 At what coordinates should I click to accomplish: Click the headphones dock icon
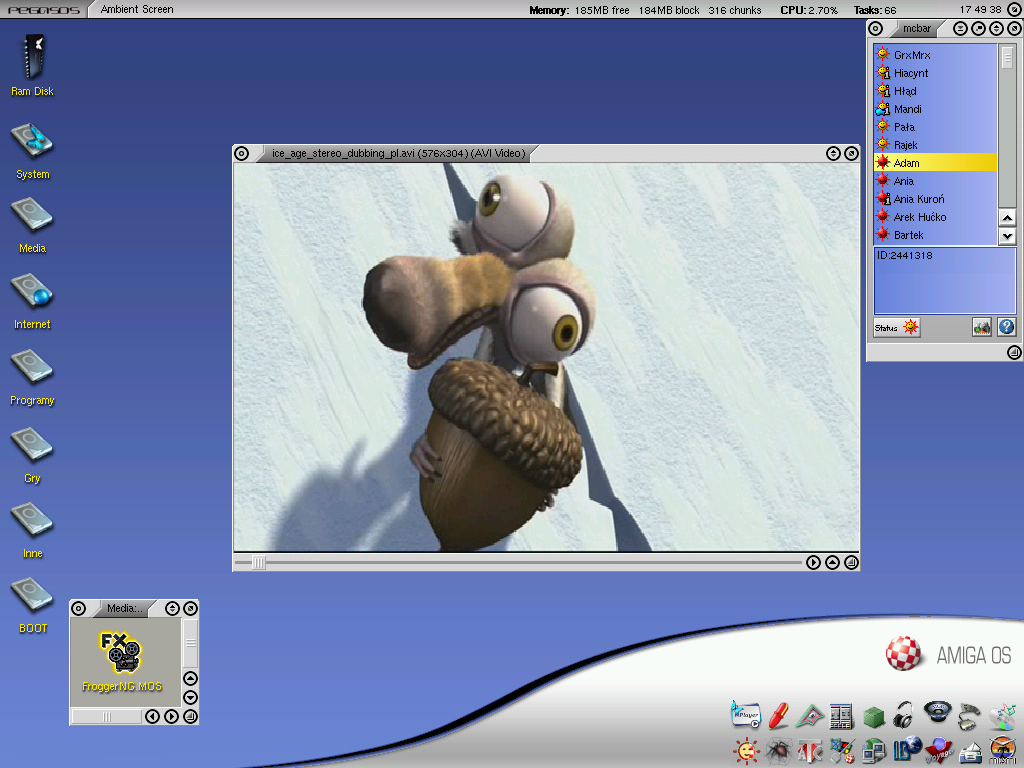tap(904, 715)
